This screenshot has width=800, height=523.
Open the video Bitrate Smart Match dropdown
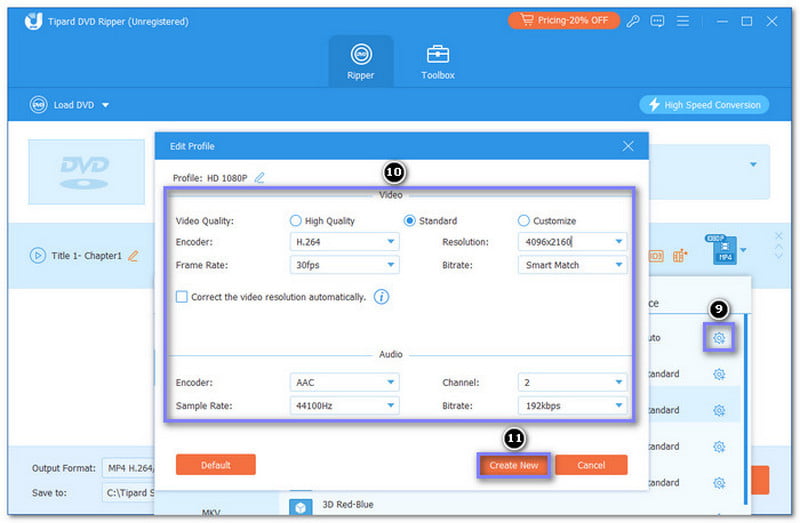(572, 265)
